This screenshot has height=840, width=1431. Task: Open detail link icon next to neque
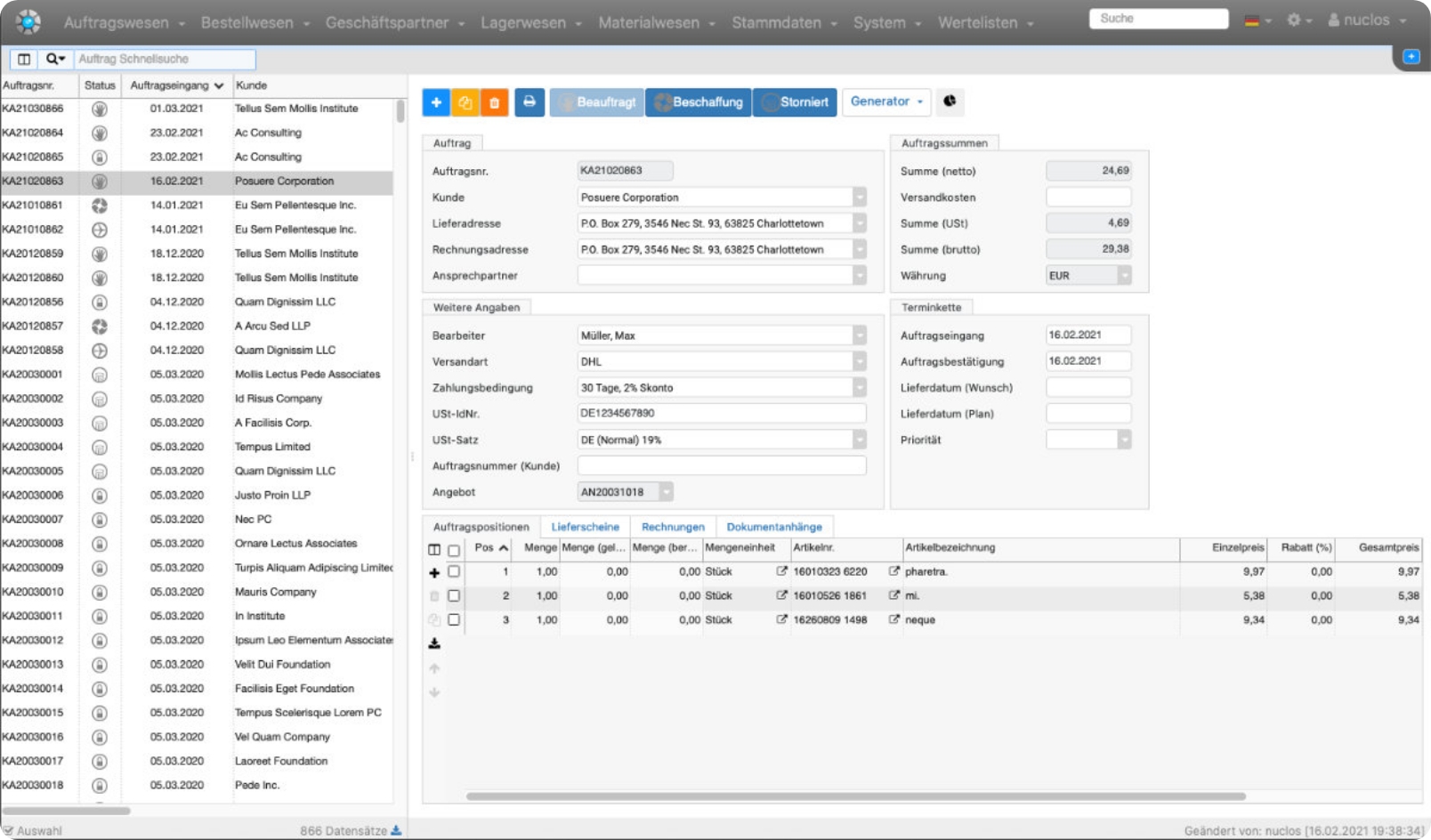tap(893, 619)
